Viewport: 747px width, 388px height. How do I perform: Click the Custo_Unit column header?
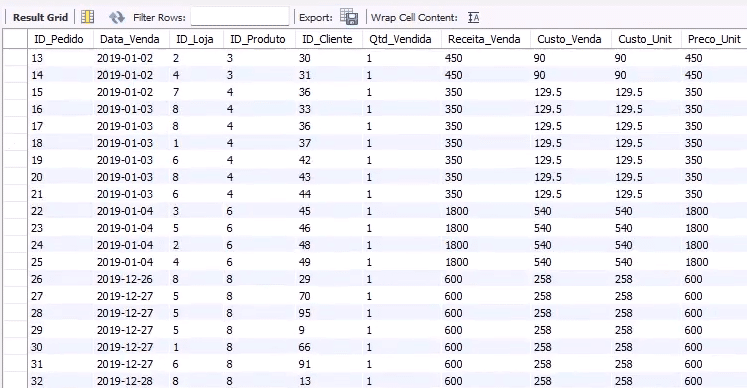tap(645, 39)
